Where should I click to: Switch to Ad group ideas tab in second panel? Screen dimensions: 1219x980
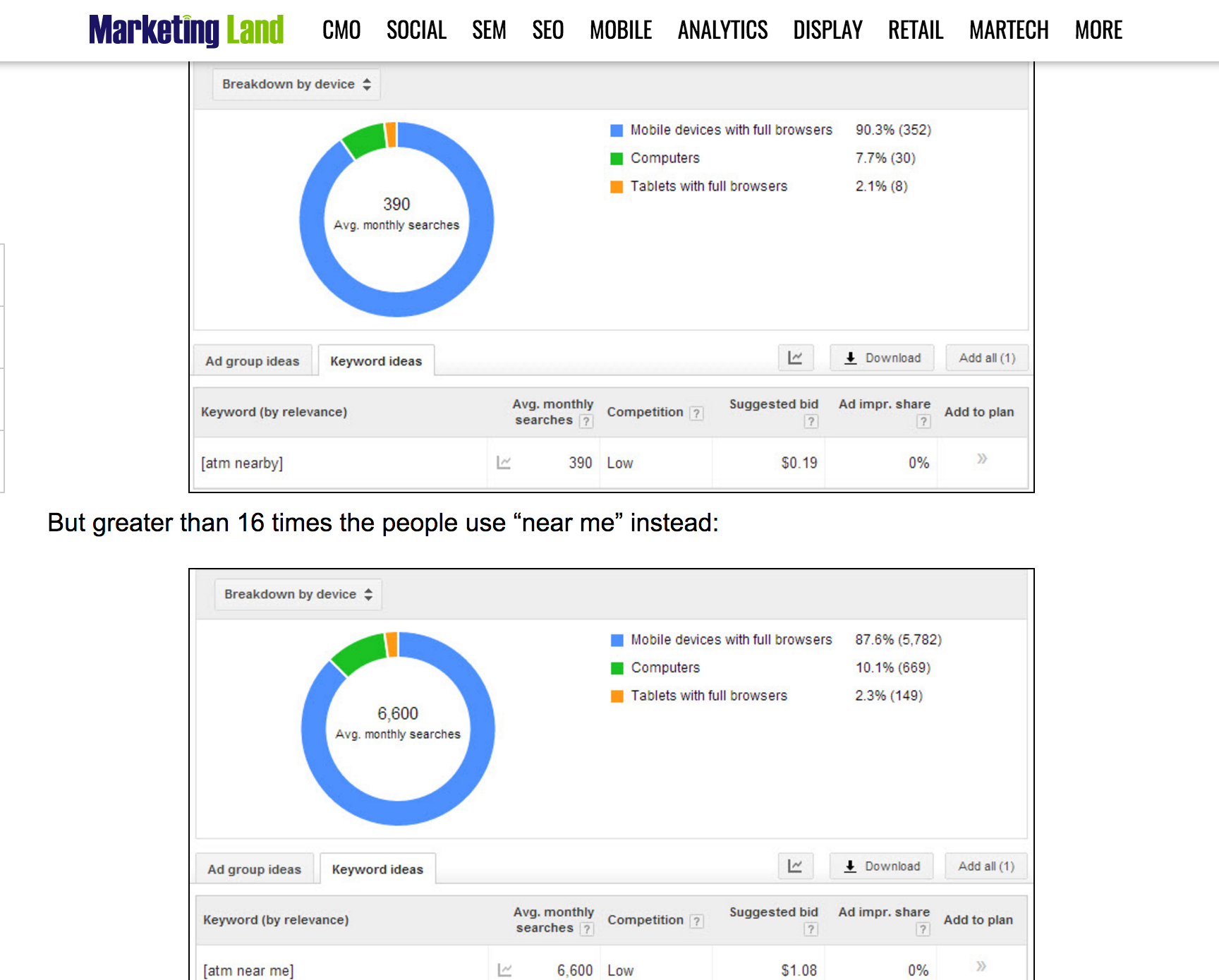pyautogui.click(x=254, y=869)
